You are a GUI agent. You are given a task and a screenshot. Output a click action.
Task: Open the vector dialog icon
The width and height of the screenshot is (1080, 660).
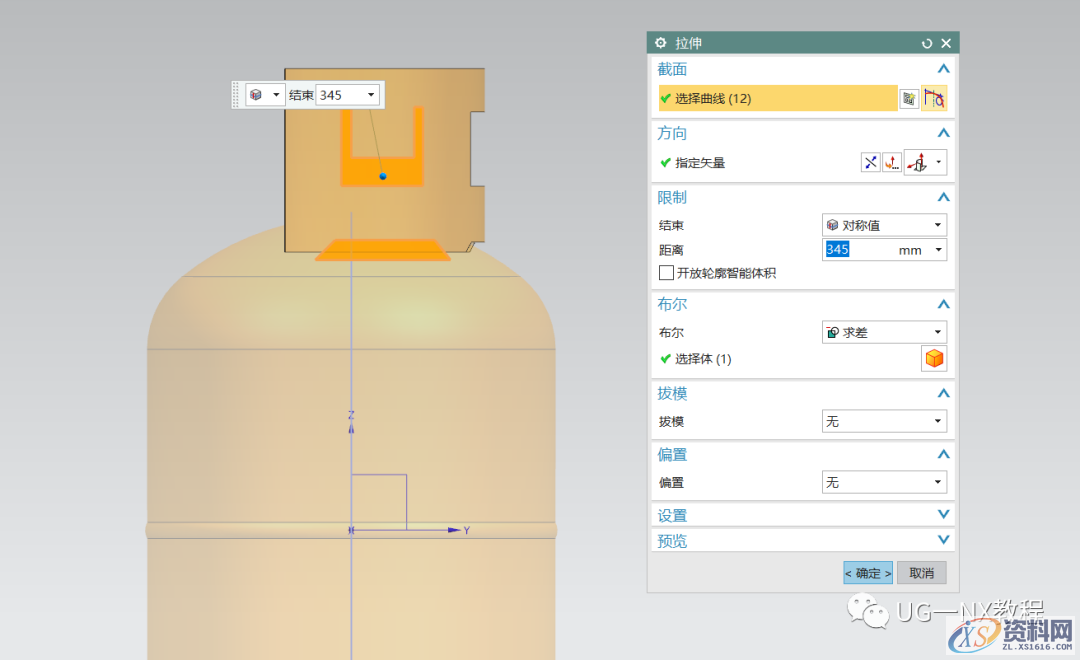coord(891,163)
